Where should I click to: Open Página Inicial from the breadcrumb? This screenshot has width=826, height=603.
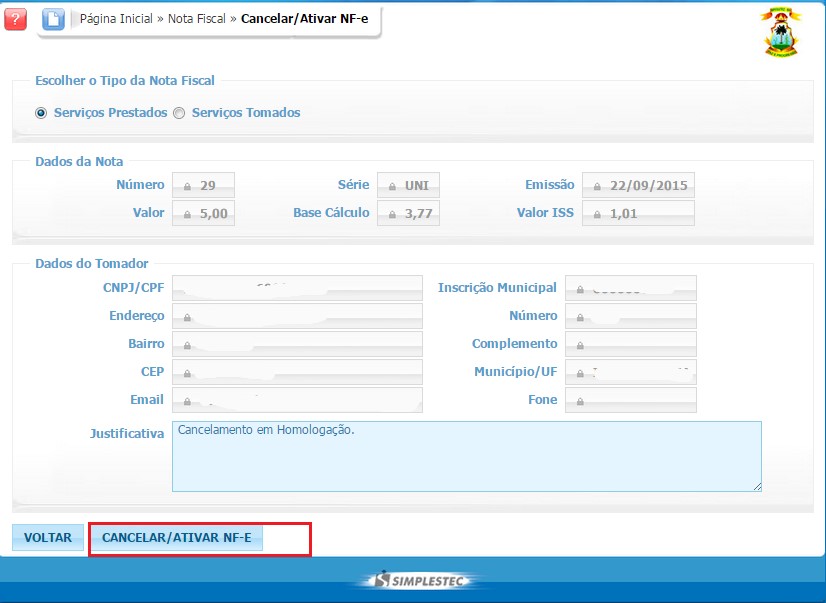pos(116,19)
